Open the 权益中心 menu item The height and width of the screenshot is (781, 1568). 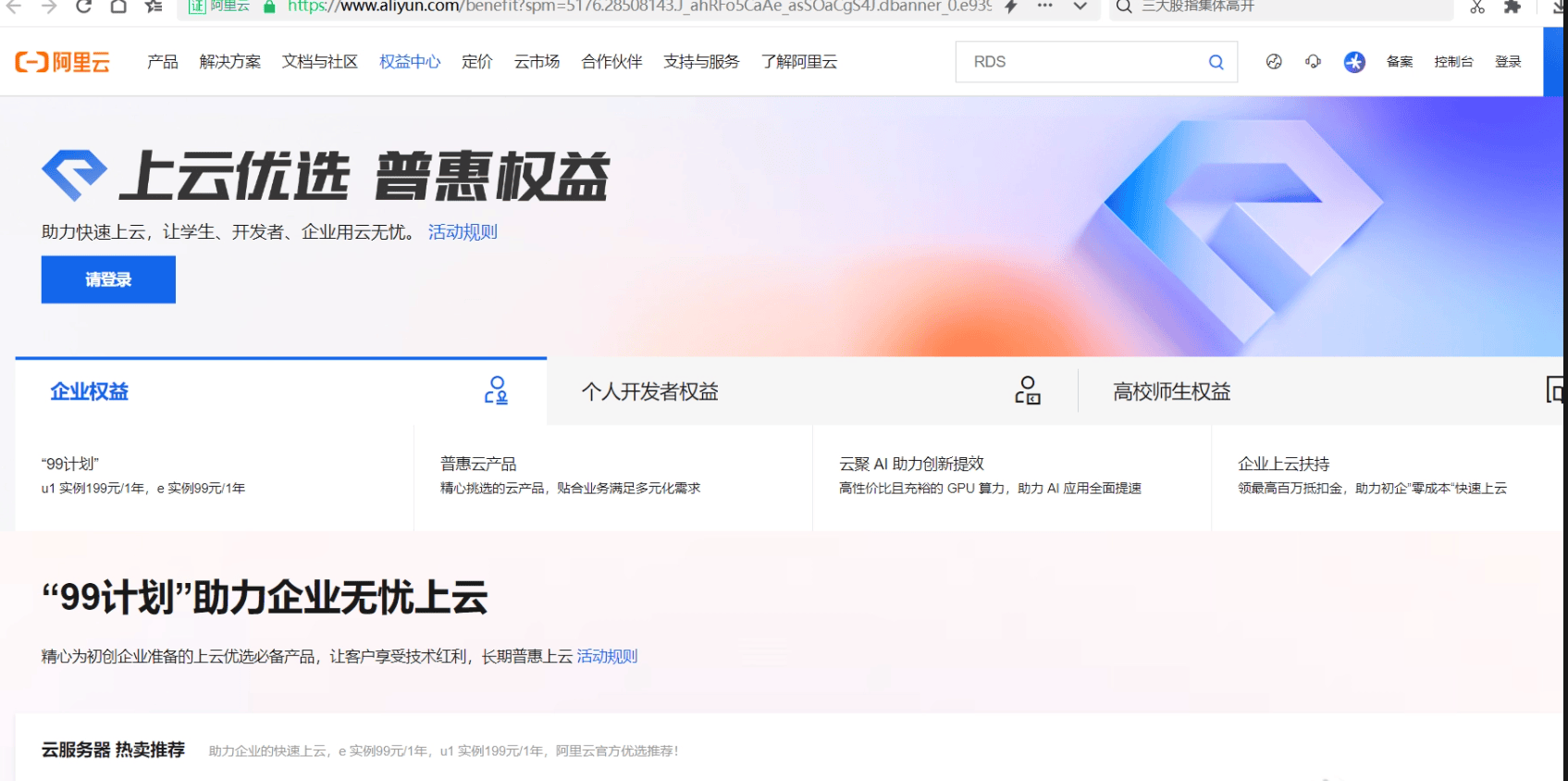point(410,62)
